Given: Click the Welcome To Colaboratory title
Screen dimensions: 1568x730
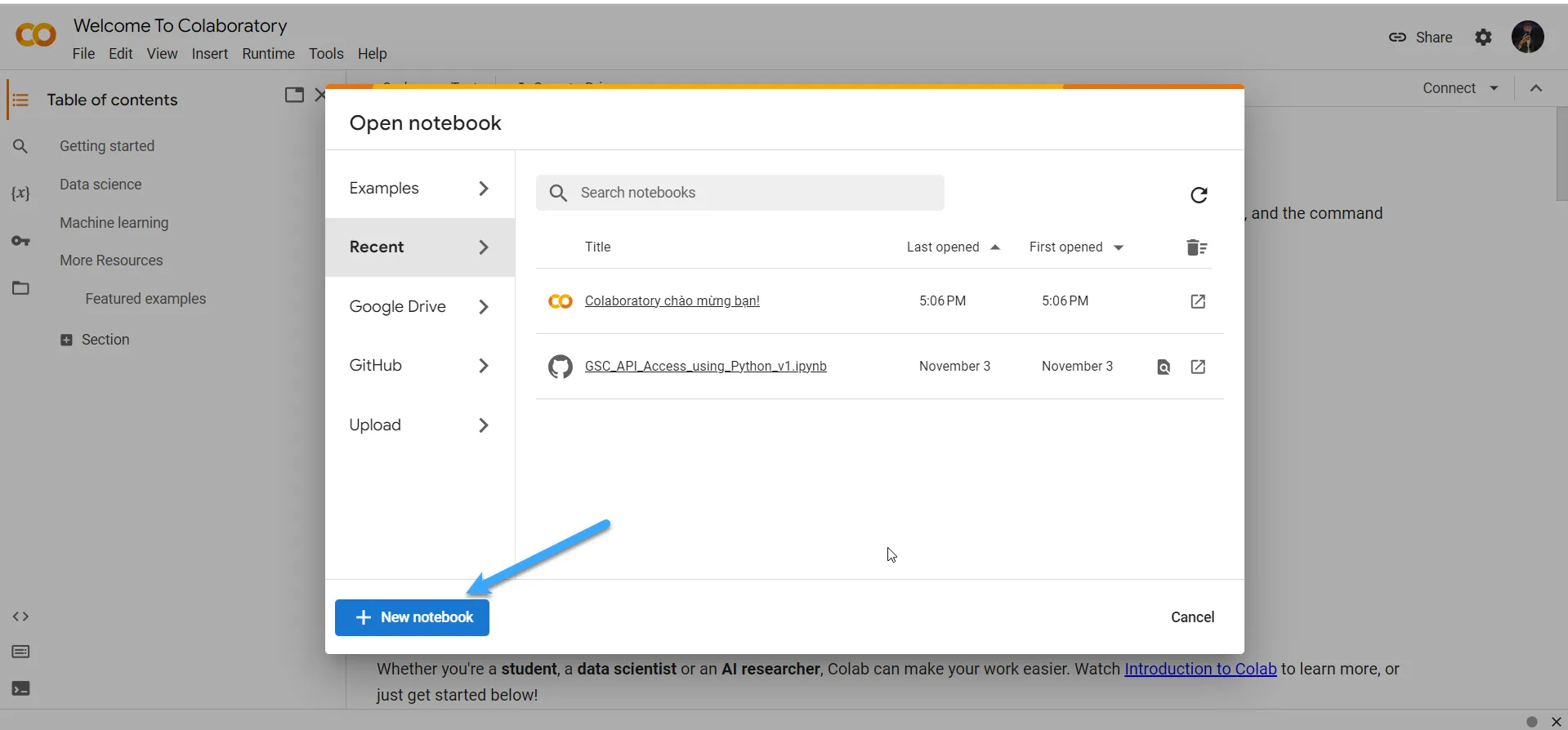Looking at the screenshot, I should pyautogui.click(x=181, y=26).
